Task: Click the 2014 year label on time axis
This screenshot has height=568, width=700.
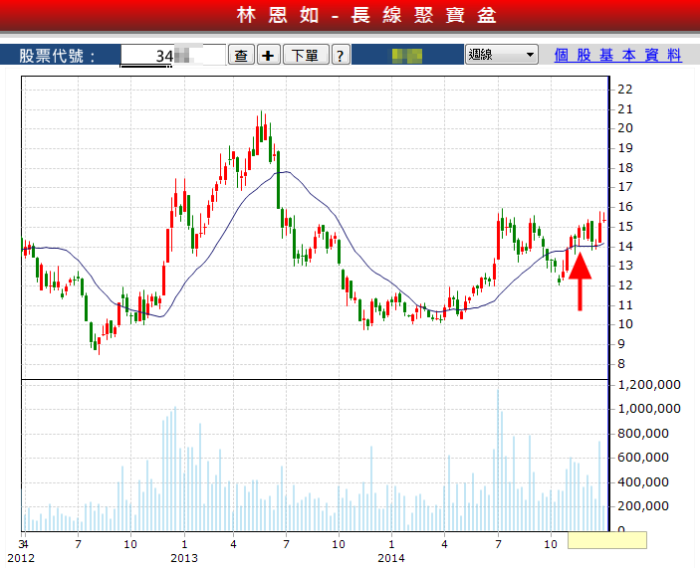Action: point(391,558)
